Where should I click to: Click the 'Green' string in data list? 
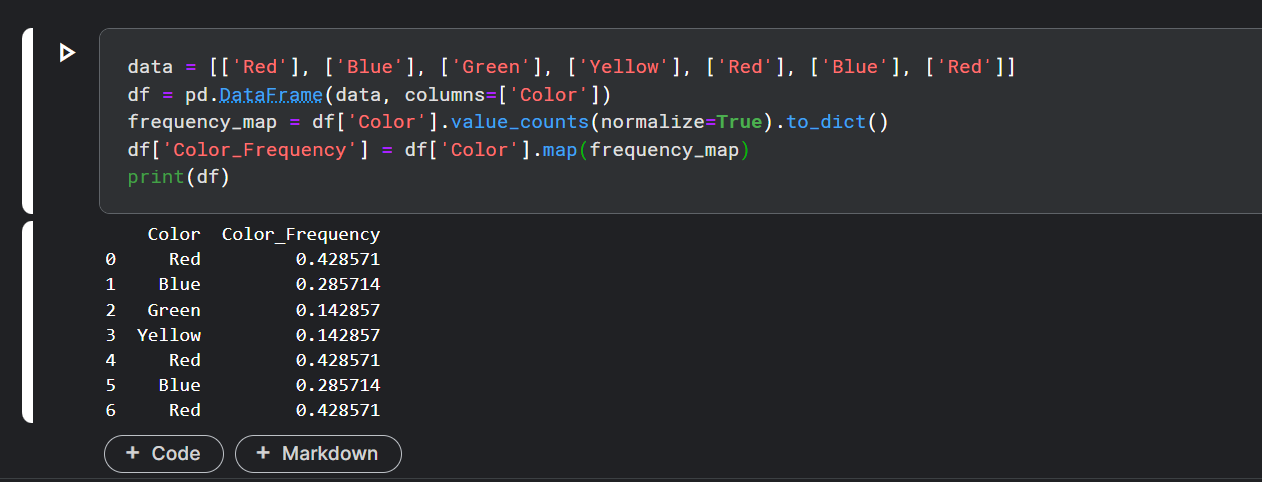(x=490, y=68)
